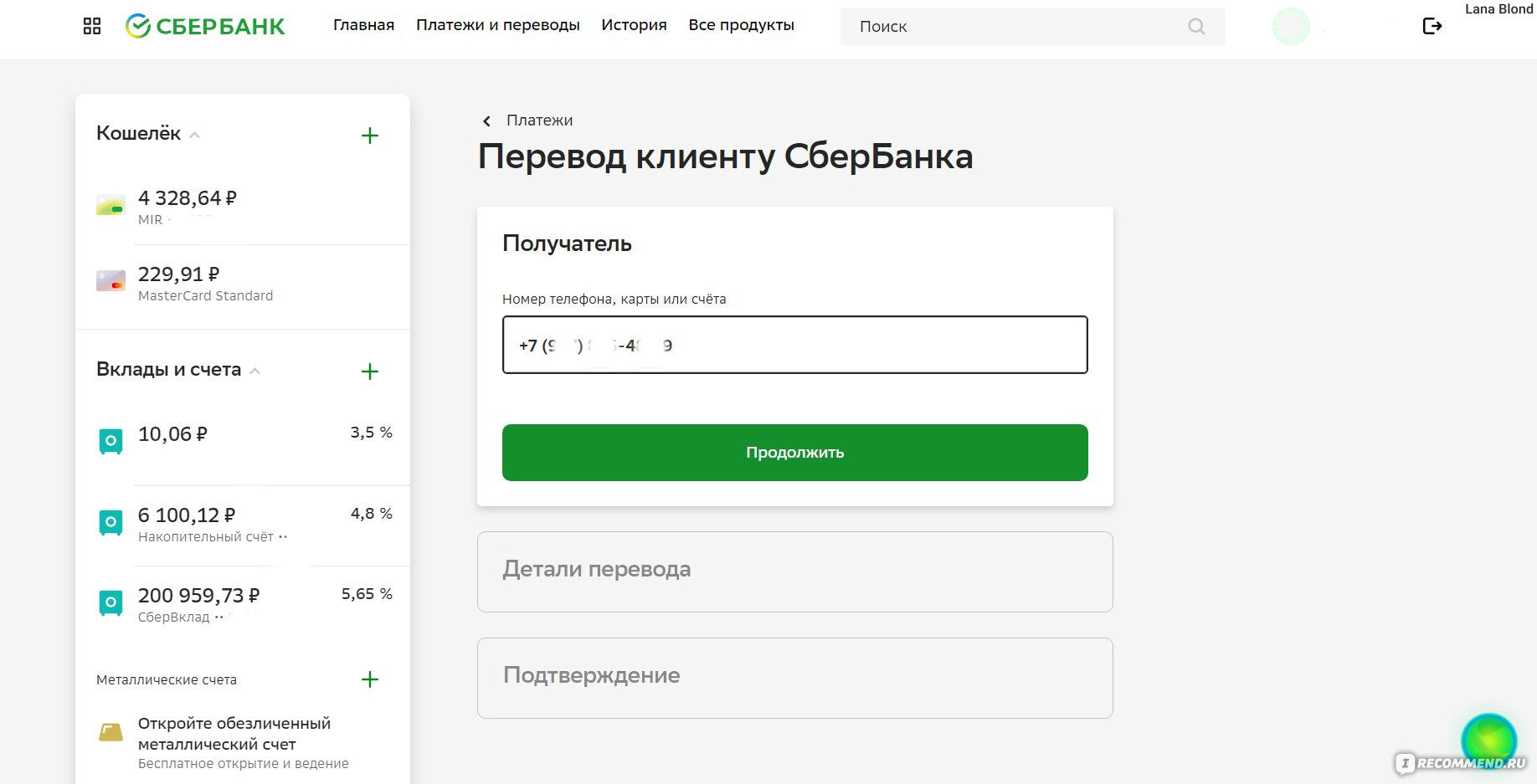
Task: Expand the Подтверждение section
Action: pyautogui.click(x=794, y=678)
